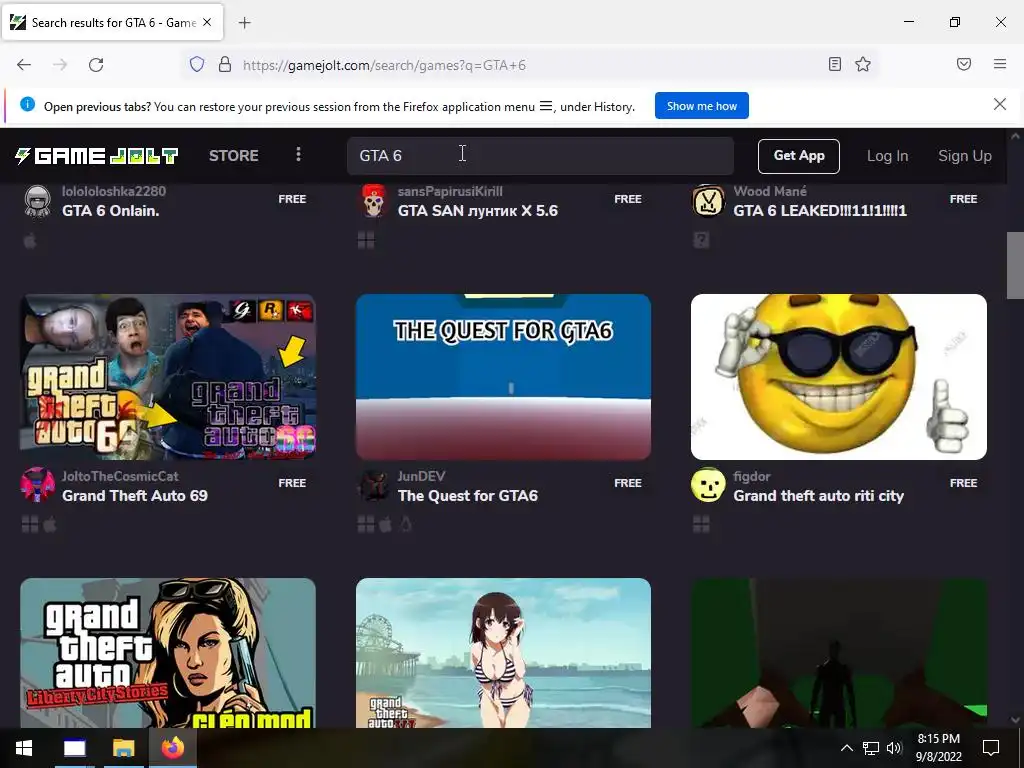Click JoltoTheCosmicCat developer name

120,477
